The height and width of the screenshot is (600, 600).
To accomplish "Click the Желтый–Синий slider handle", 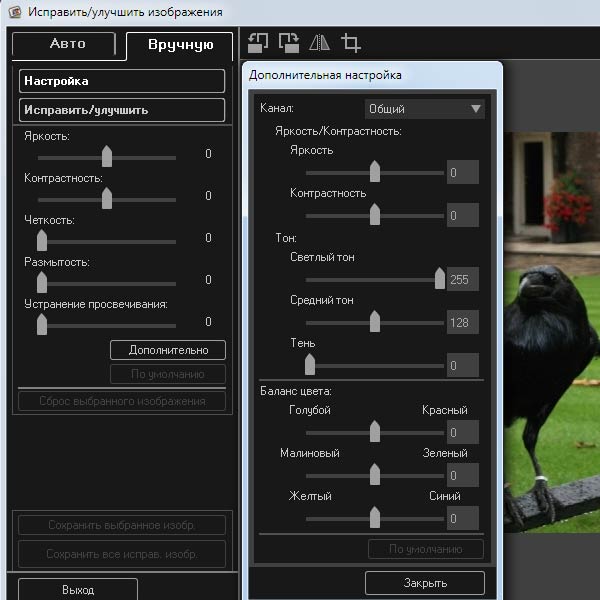I will pos(375,517).
